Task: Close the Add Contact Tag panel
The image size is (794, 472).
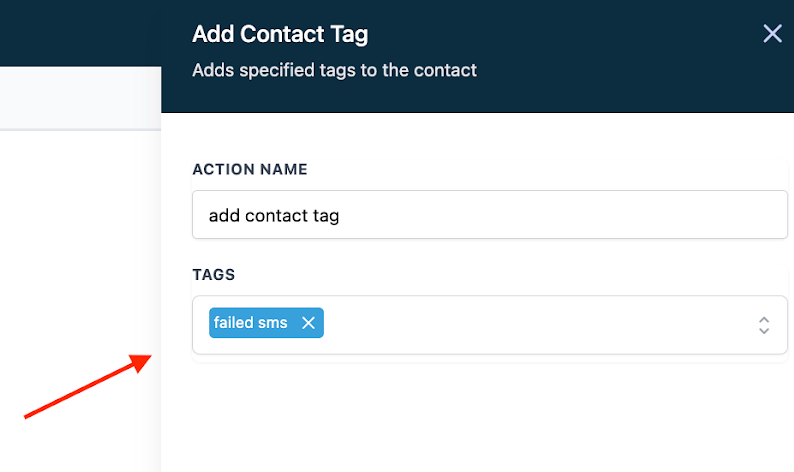Action: pos(772,34)
